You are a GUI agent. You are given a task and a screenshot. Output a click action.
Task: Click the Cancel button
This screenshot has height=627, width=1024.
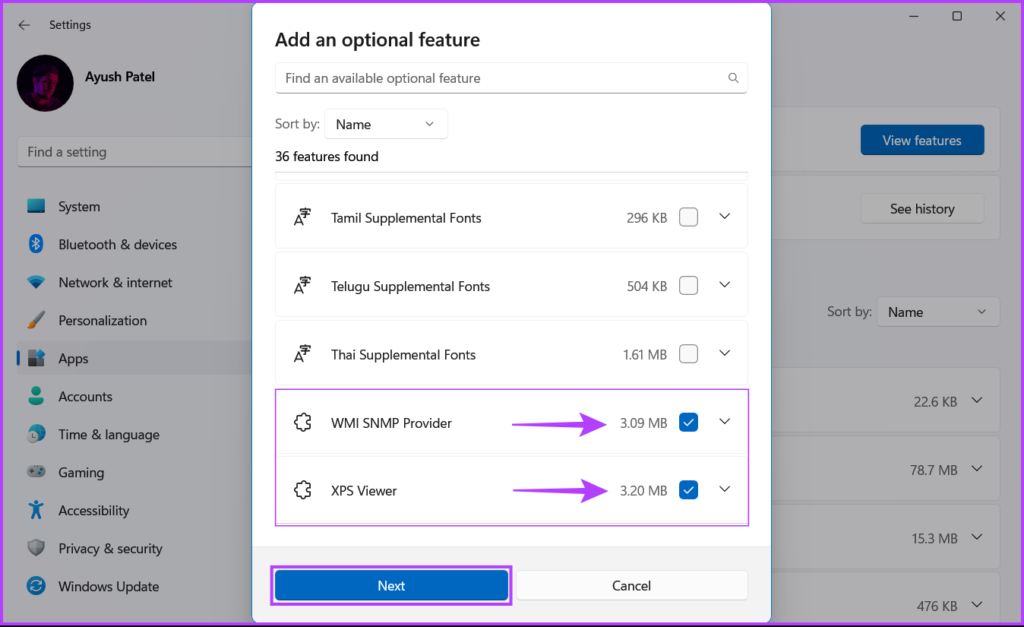pos(632,586)
